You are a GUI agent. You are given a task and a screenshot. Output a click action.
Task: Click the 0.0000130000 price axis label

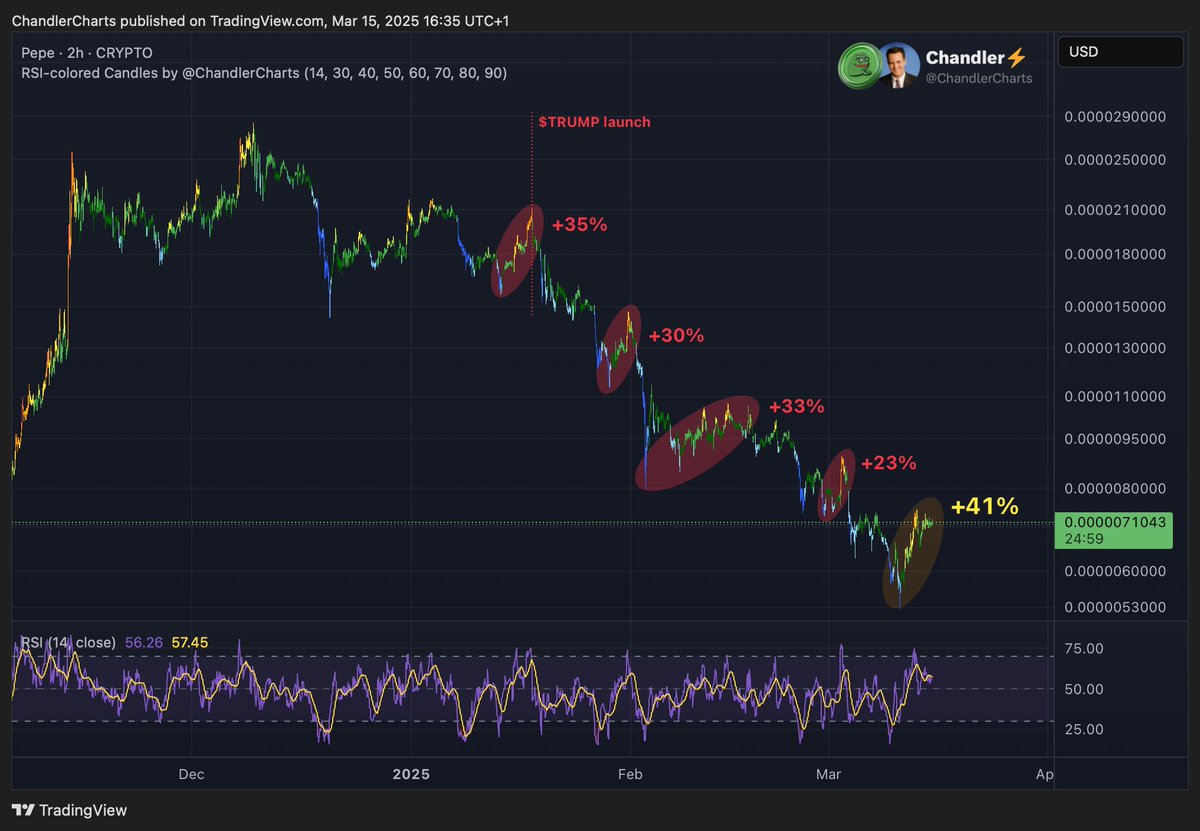pyautogui.click(x=1115, y=349)
